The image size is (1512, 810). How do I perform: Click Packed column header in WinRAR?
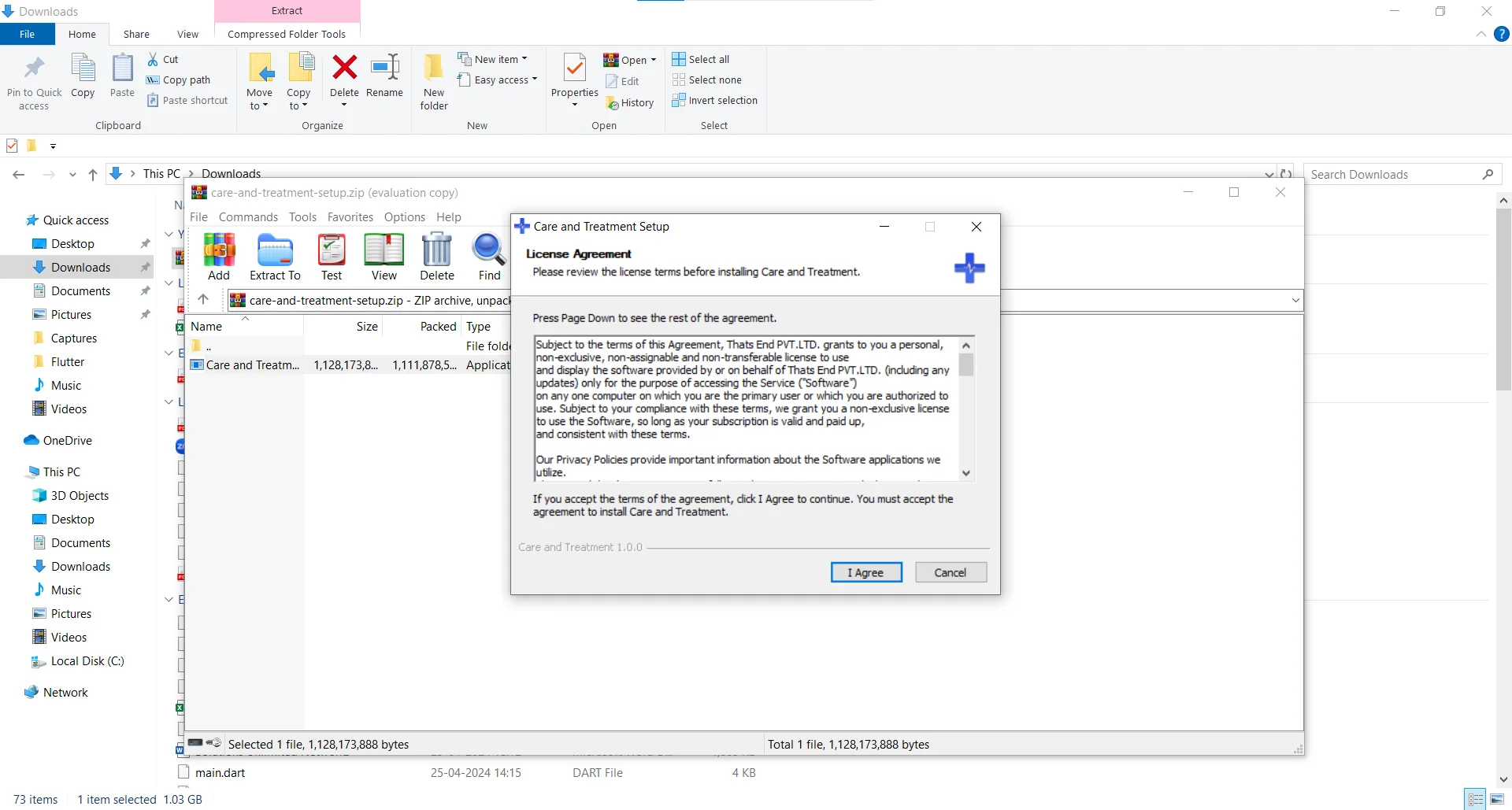tap(422, 326)
